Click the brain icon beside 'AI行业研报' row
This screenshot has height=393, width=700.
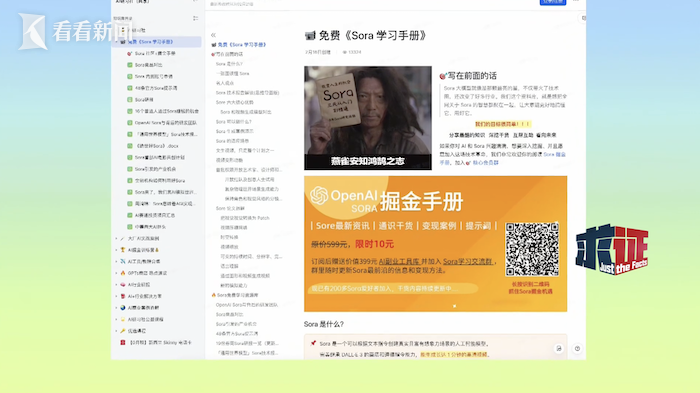[x=123, y=284]
